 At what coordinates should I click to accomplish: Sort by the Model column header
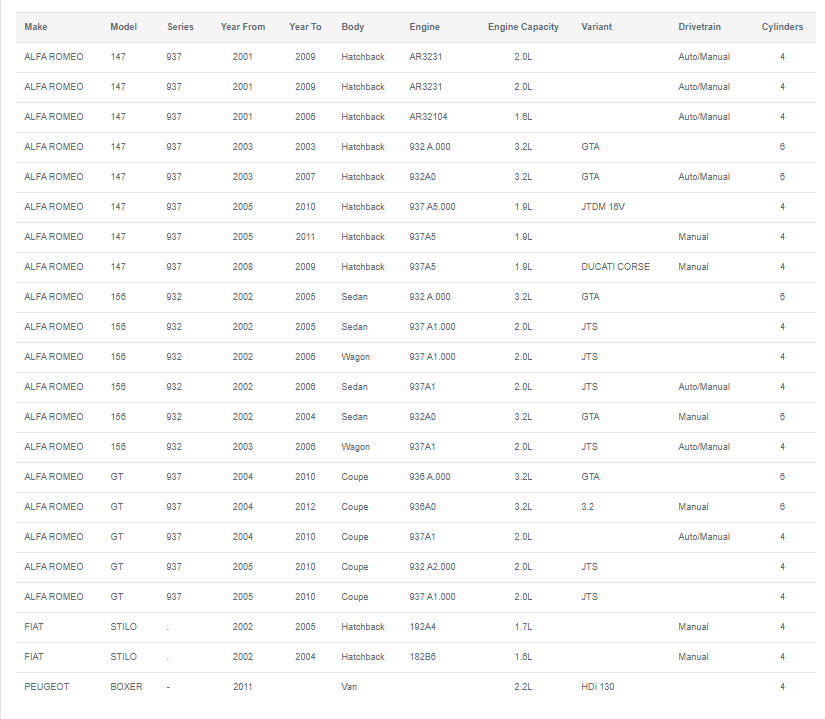pos(123,27)
